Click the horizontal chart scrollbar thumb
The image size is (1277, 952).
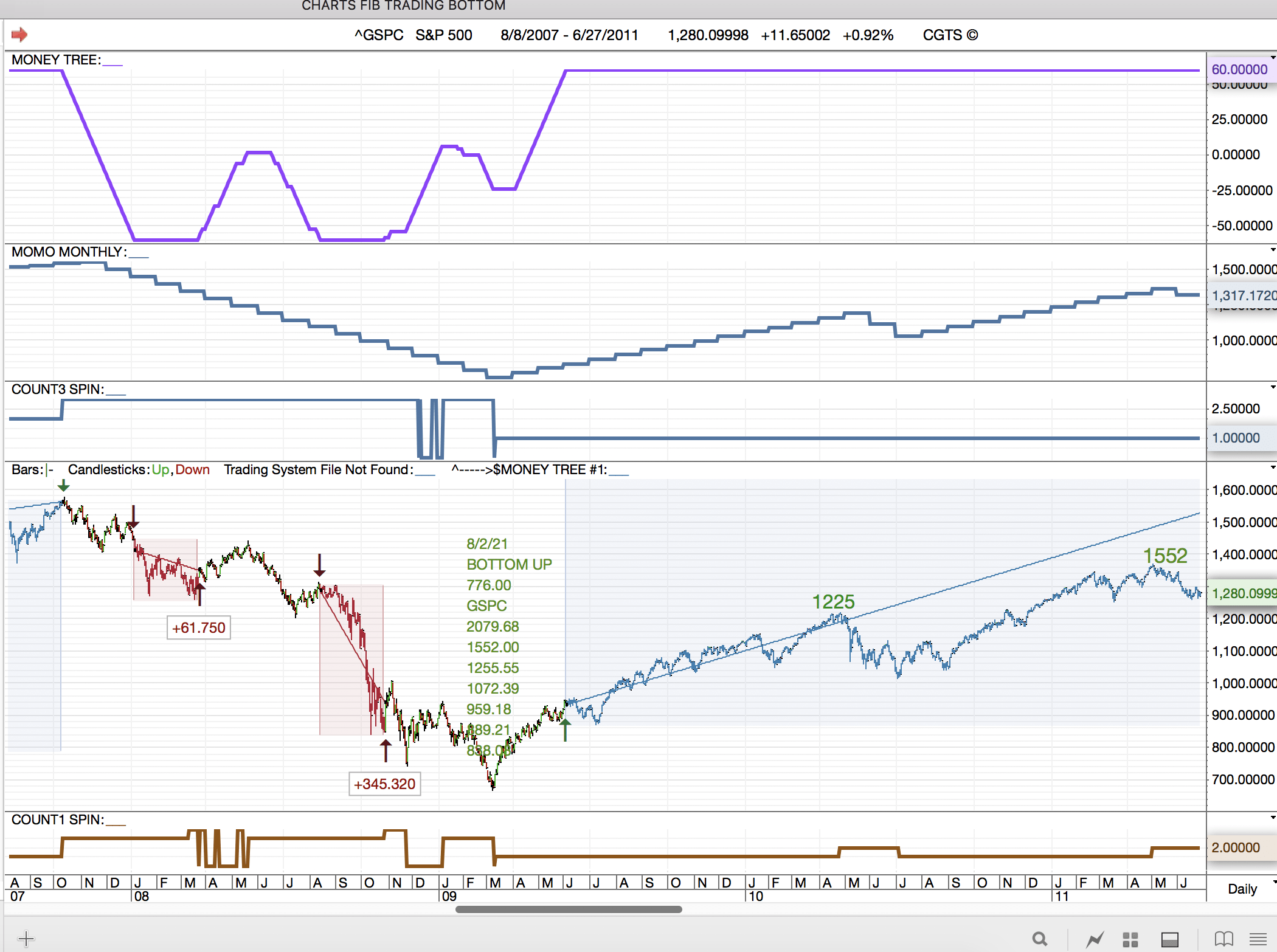(569, 909)
